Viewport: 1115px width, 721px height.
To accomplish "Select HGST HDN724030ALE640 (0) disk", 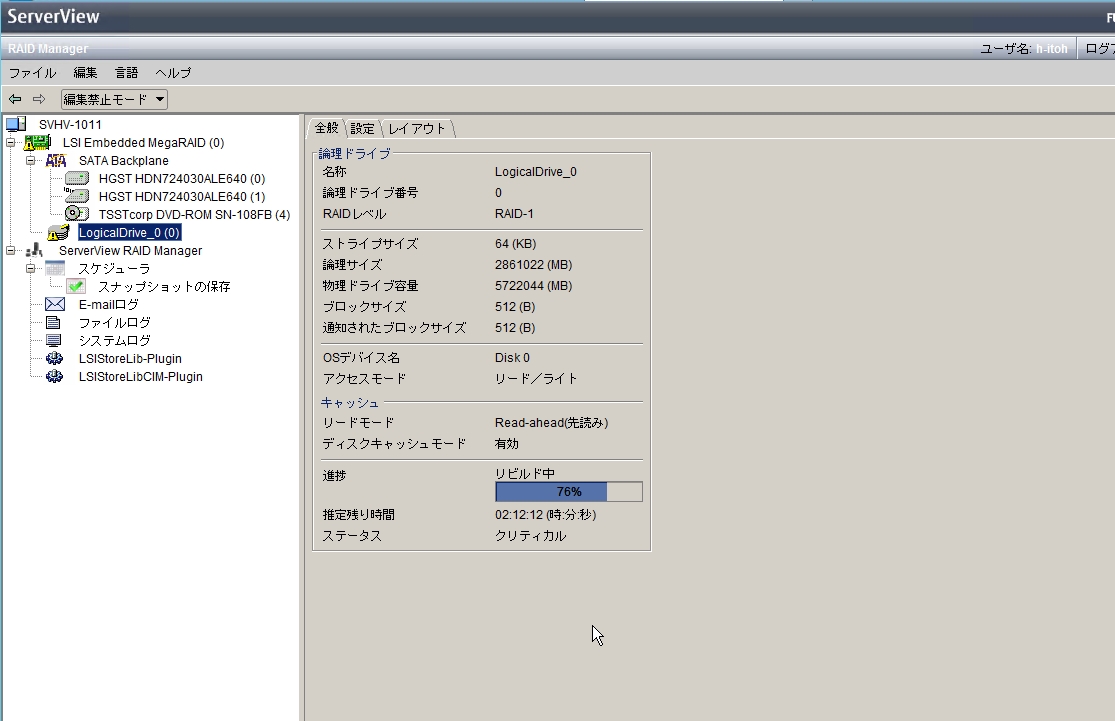I will click(182, 178).
